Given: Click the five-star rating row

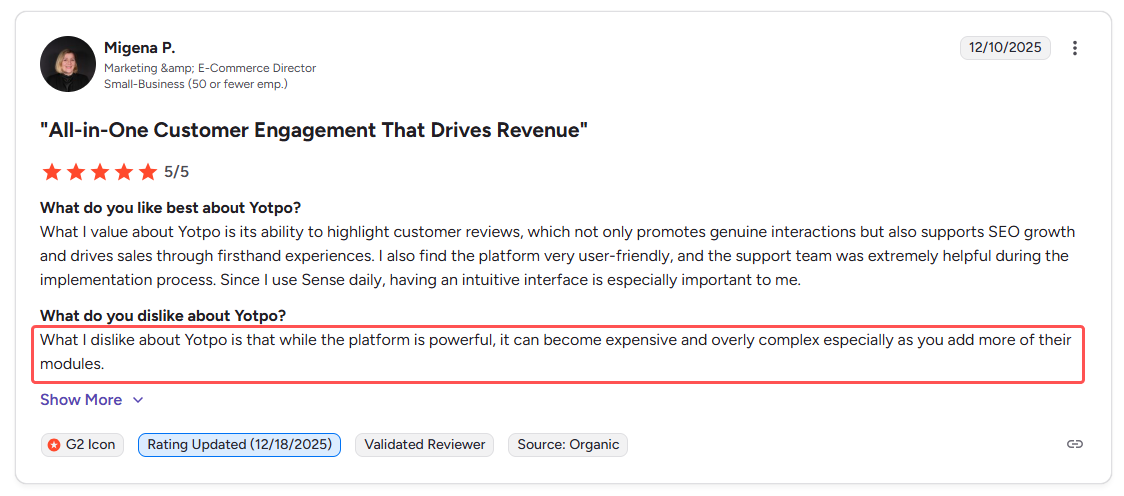Looking at the screenshot, I should click(x=99, y=172).
